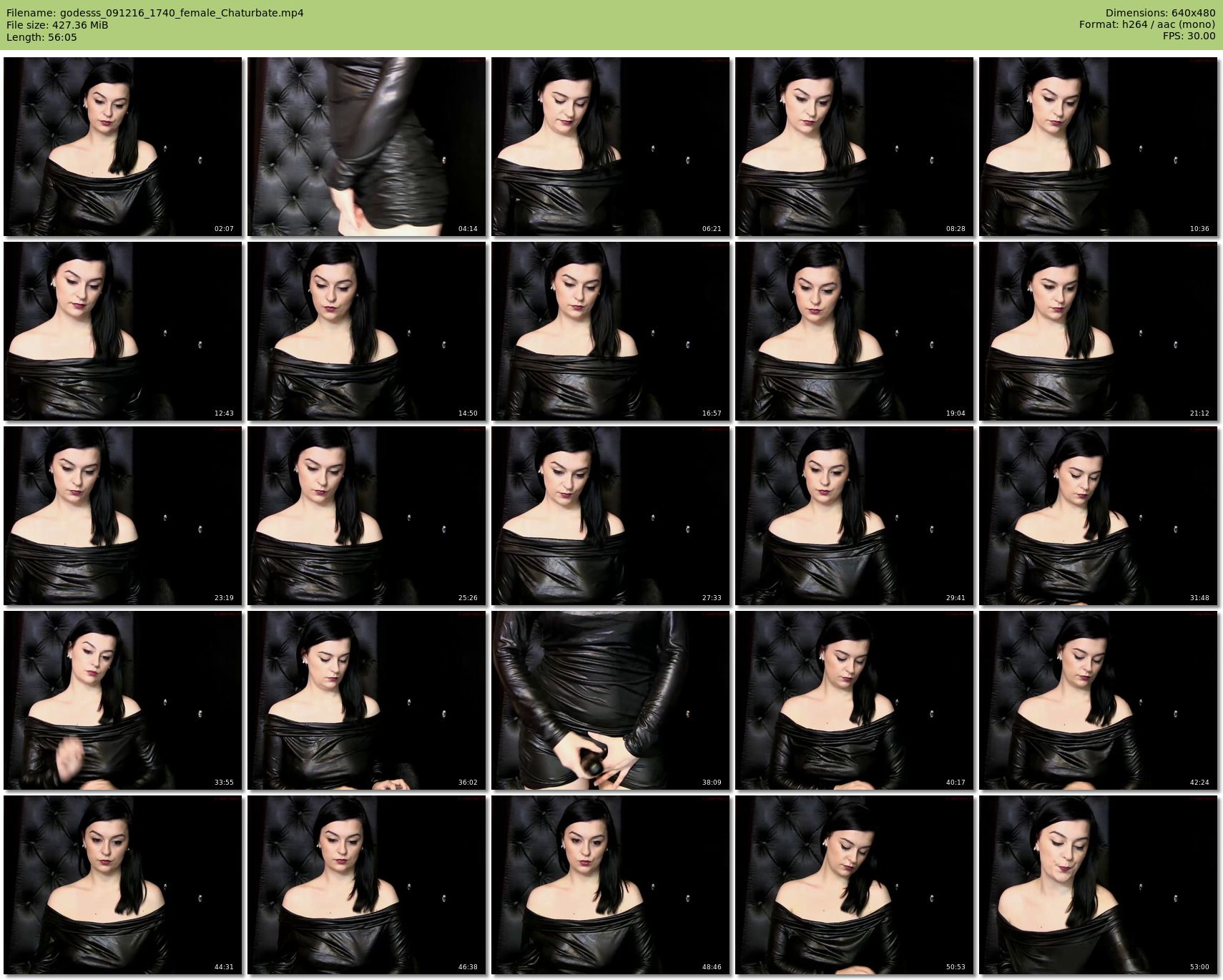Click the thumbnail timestamped 46:38
The width and height of the screenshot is (1223, 980).
click(366, 885)
